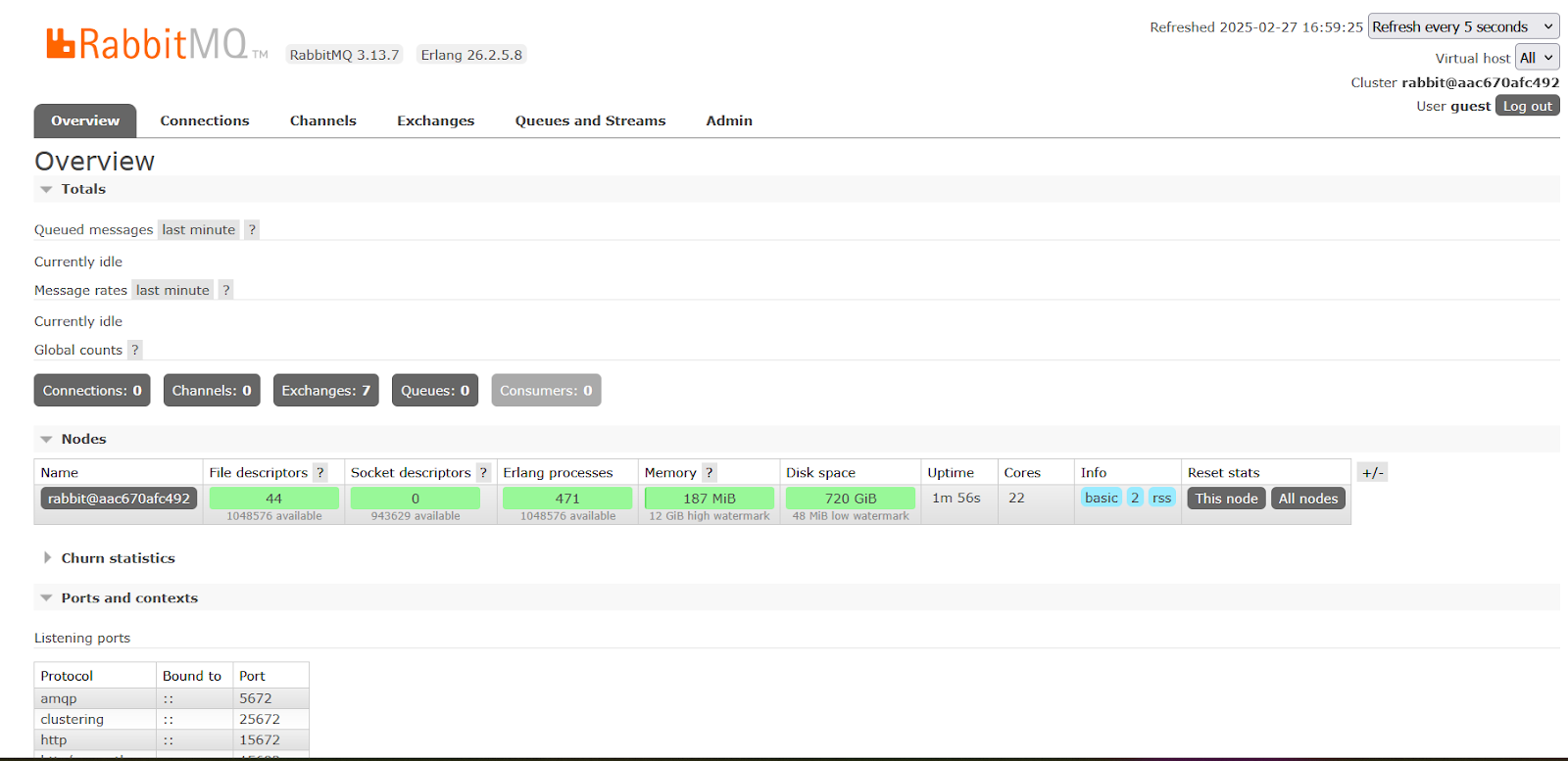The image size is (1568, 761).
Task: Open help for Queued messages
Action: coord(252,229)
